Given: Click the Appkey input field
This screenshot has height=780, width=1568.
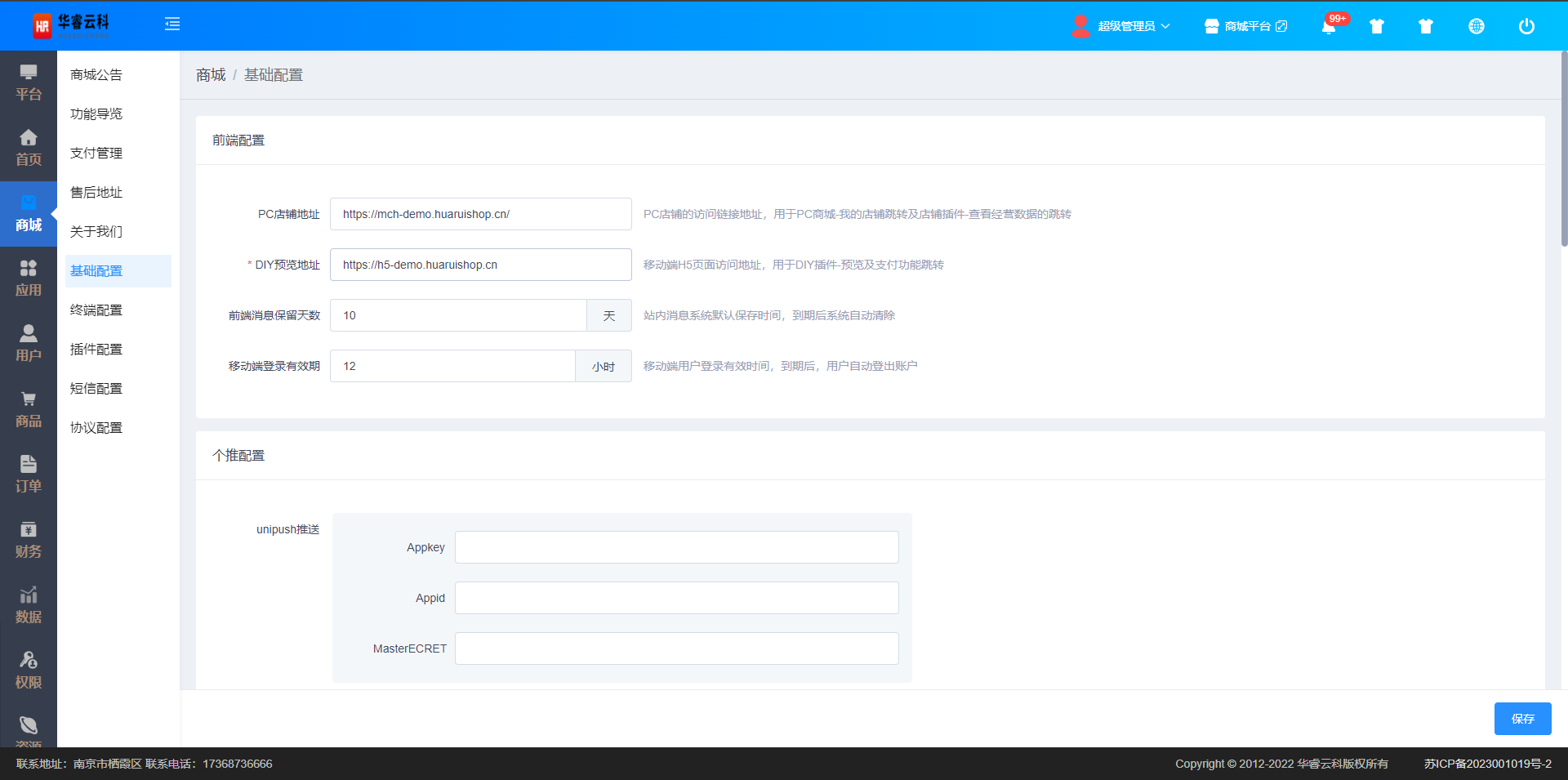Looking at the screenshot, I should tap(676, 547).
